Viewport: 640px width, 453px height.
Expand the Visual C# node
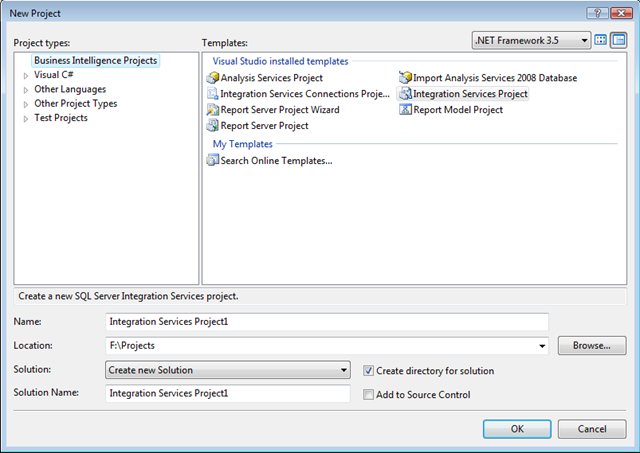pyautogui.click(x=26, y=76)
